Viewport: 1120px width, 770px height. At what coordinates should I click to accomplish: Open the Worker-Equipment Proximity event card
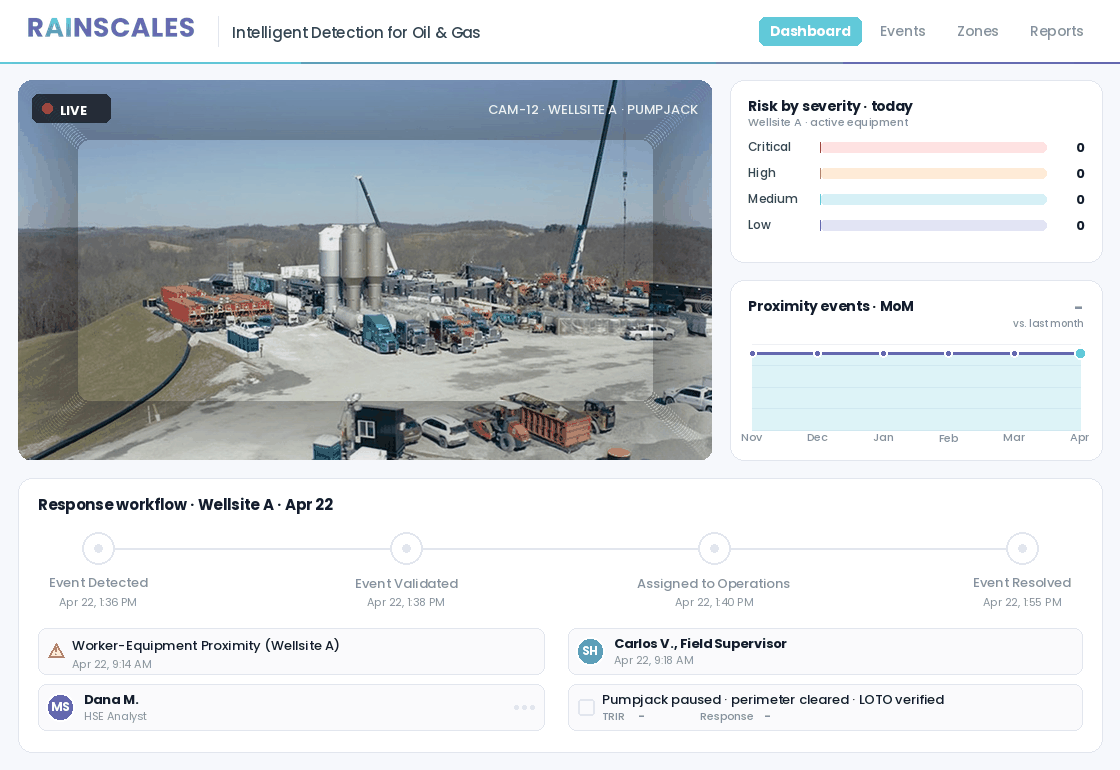(x=291, y=652)
